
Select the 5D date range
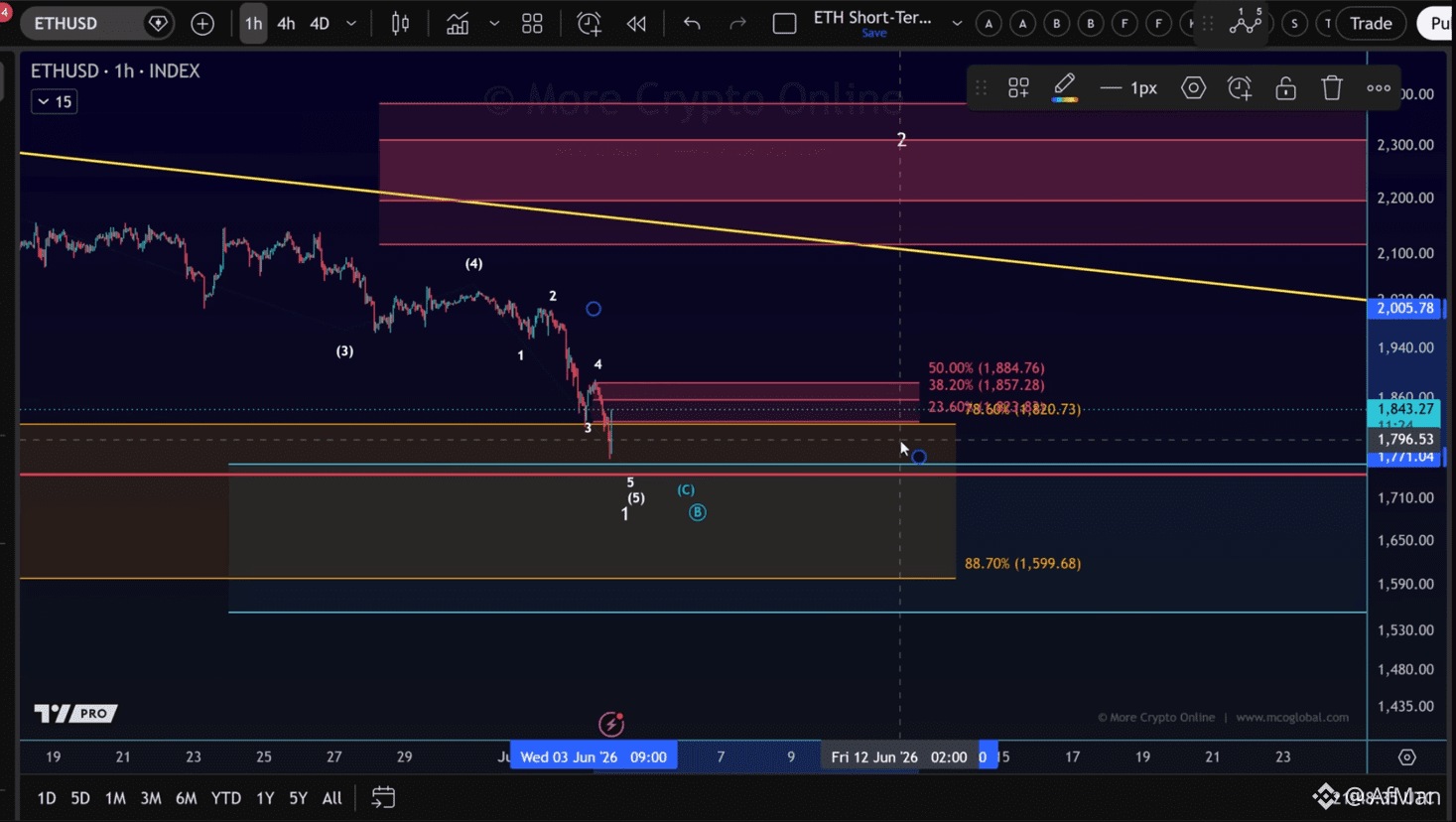pyautogui.click(x=80, y=797)
